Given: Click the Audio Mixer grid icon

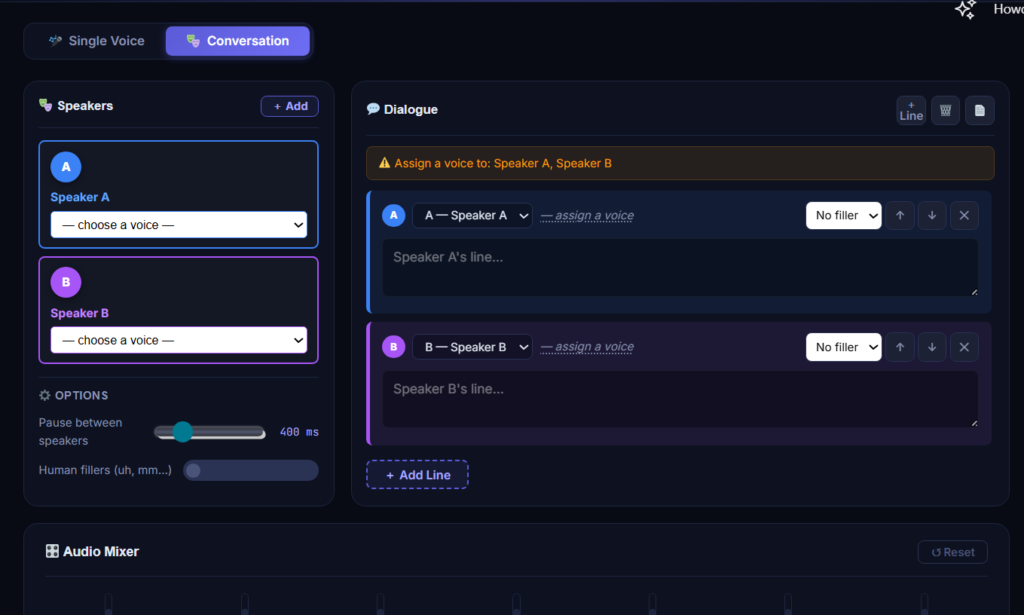Looking at the screenshot, I should tap(52, 551).
